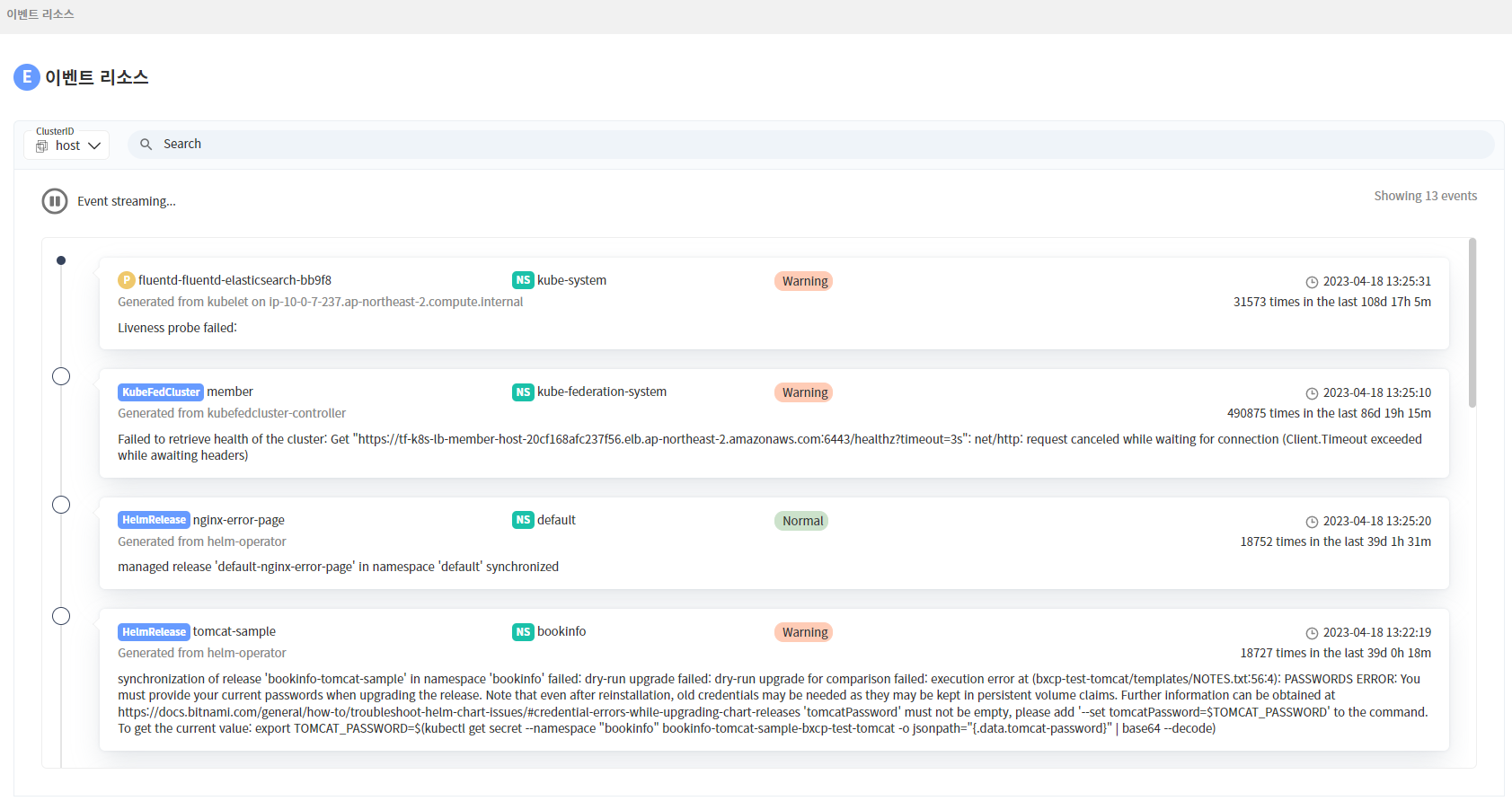
Task: Click the 이벤트 리소스 breadcrumb at top
Action: click(x=40, y=14)
